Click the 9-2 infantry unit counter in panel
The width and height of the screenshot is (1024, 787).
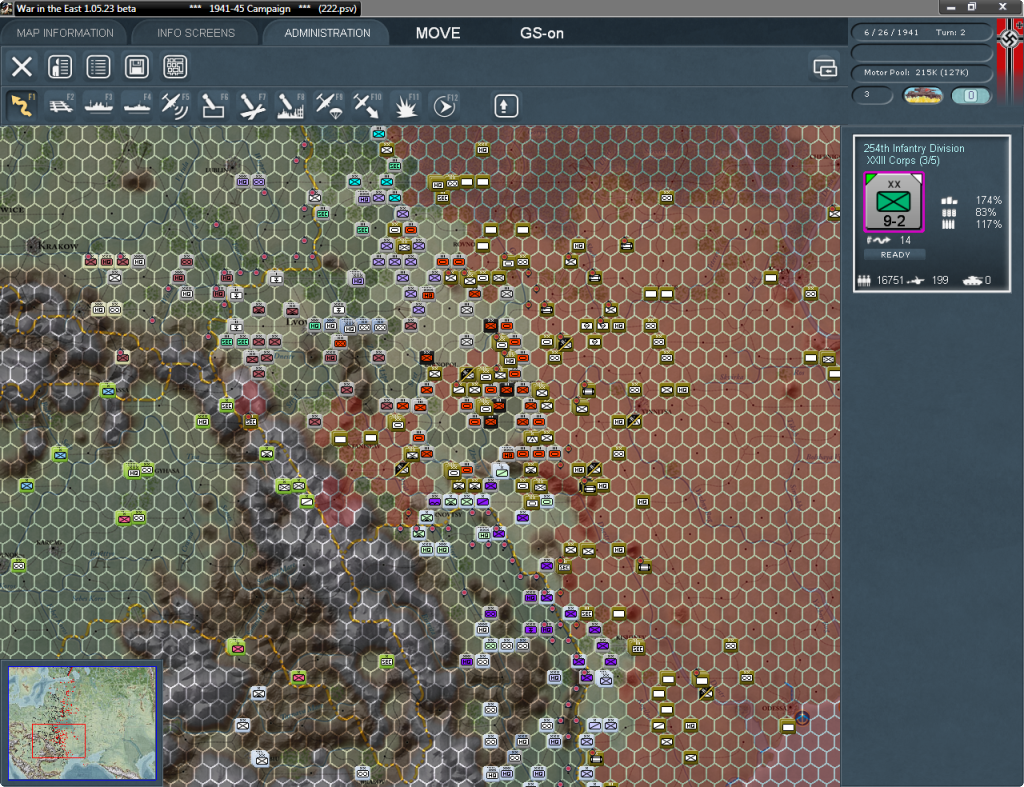coord(893,202)
